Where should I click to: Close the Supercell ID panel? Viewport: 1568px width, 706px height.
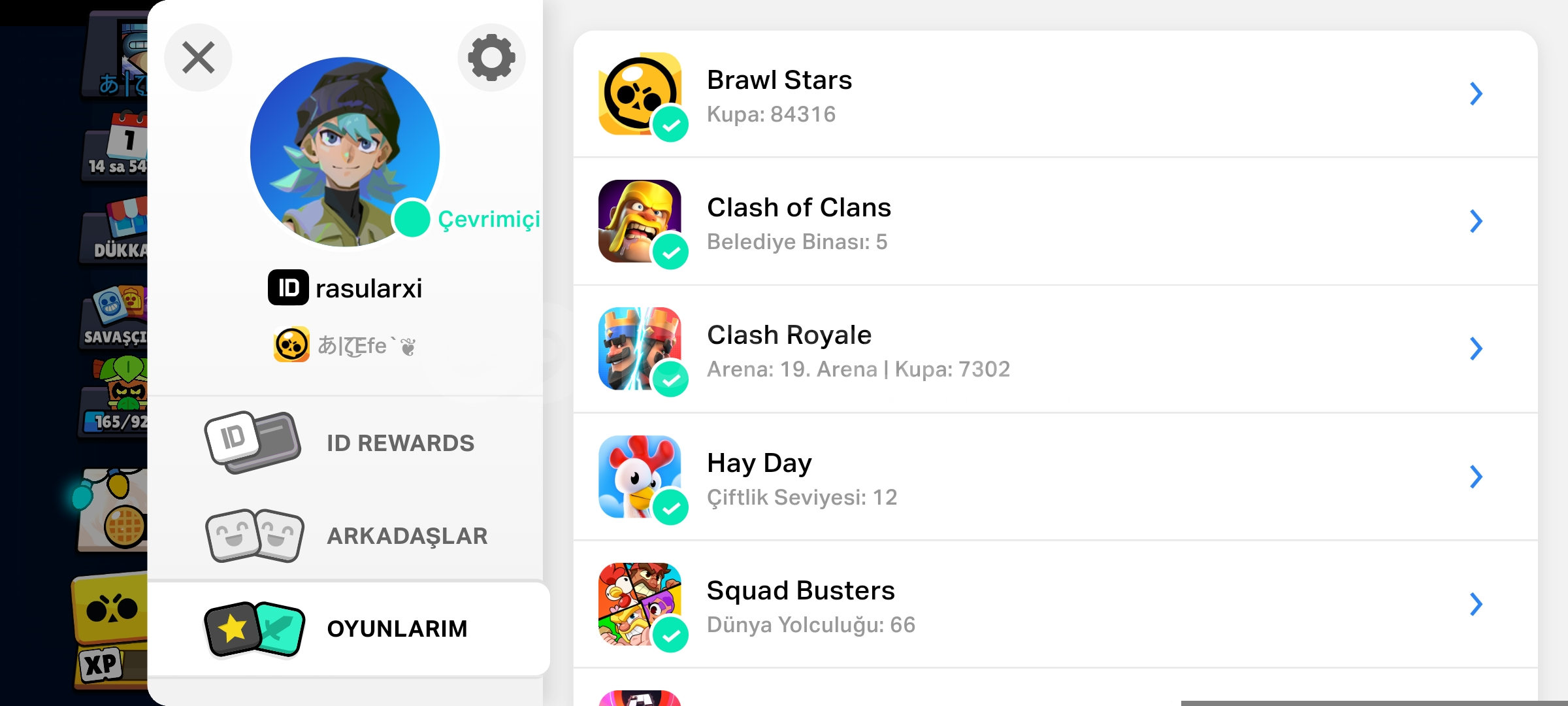[198, 58]
